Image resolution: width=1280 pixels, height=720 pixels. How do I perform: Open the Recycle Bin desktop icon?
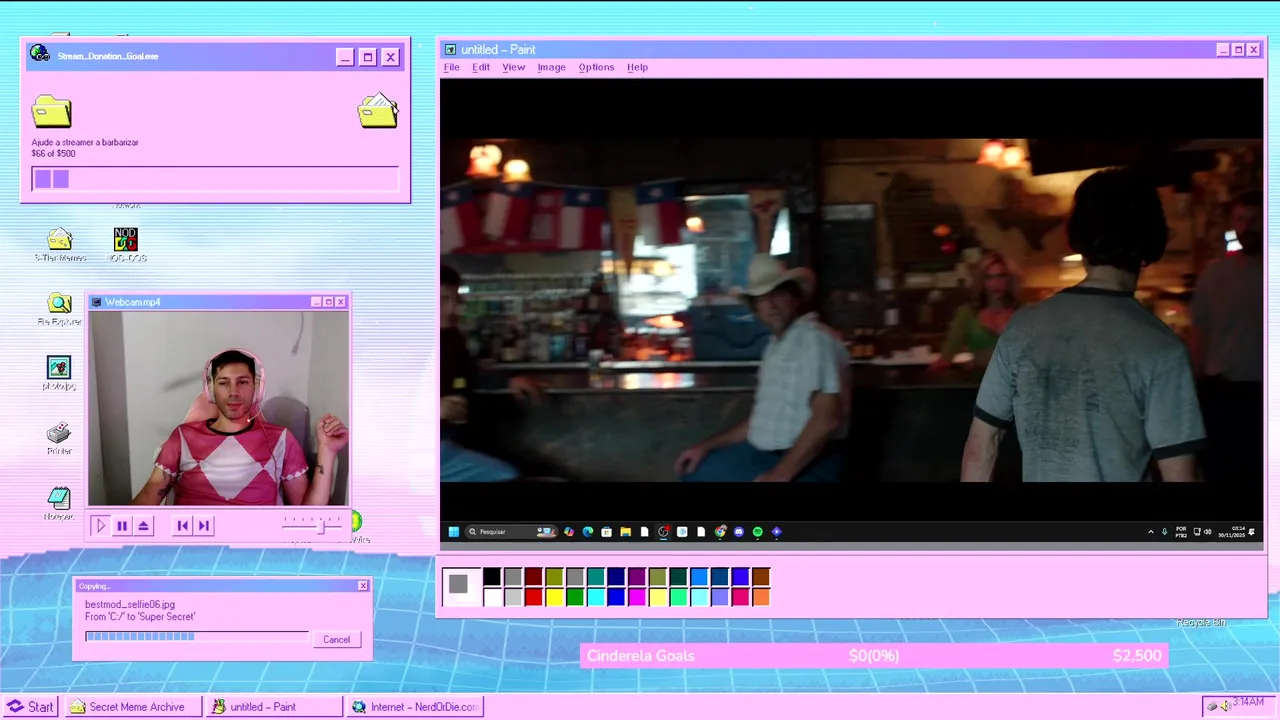tap(1201, 622)
